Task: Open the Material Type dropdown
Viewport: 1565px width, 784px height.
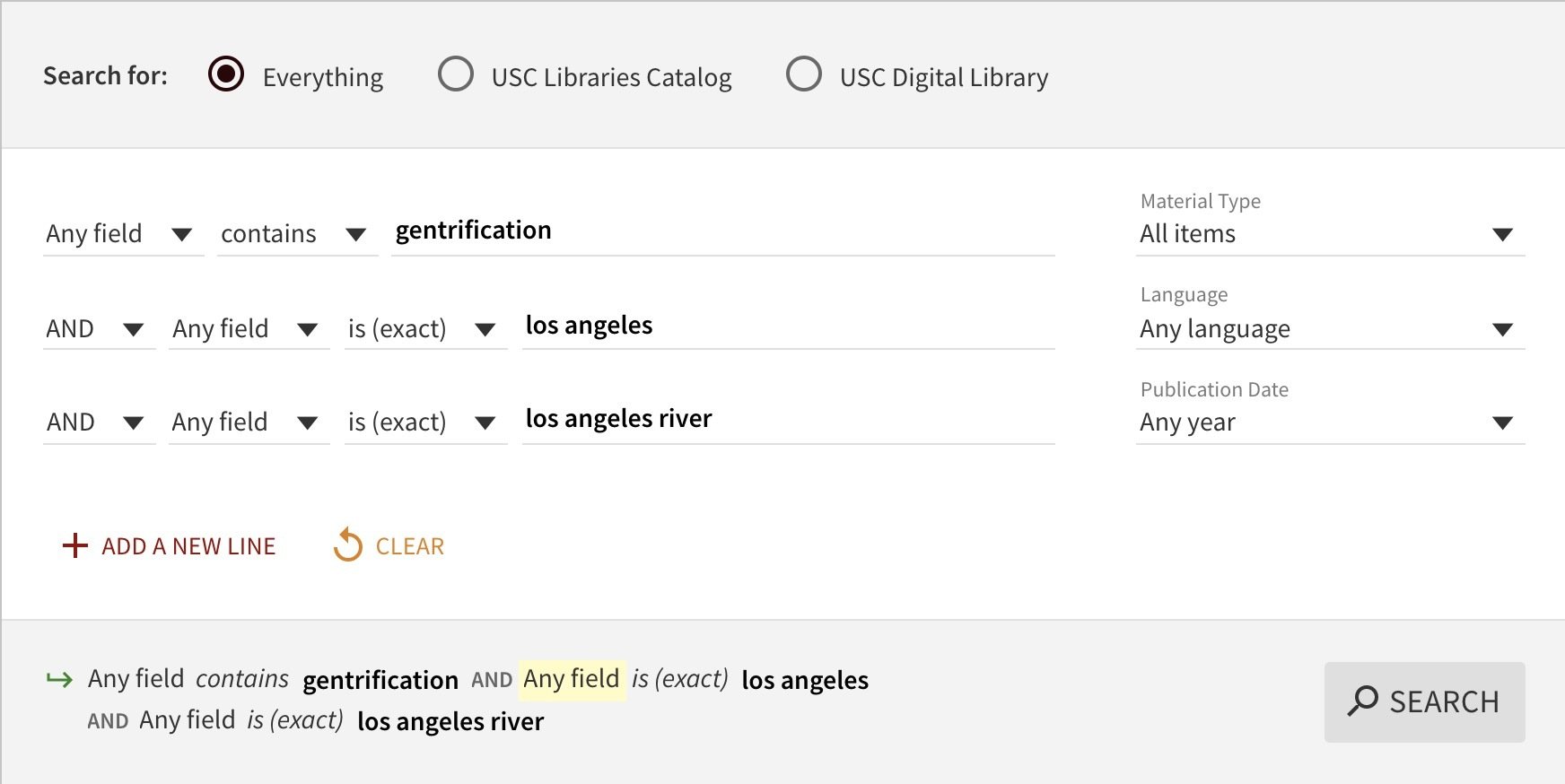Action: pyautogui.click(x=1329, y=234)
